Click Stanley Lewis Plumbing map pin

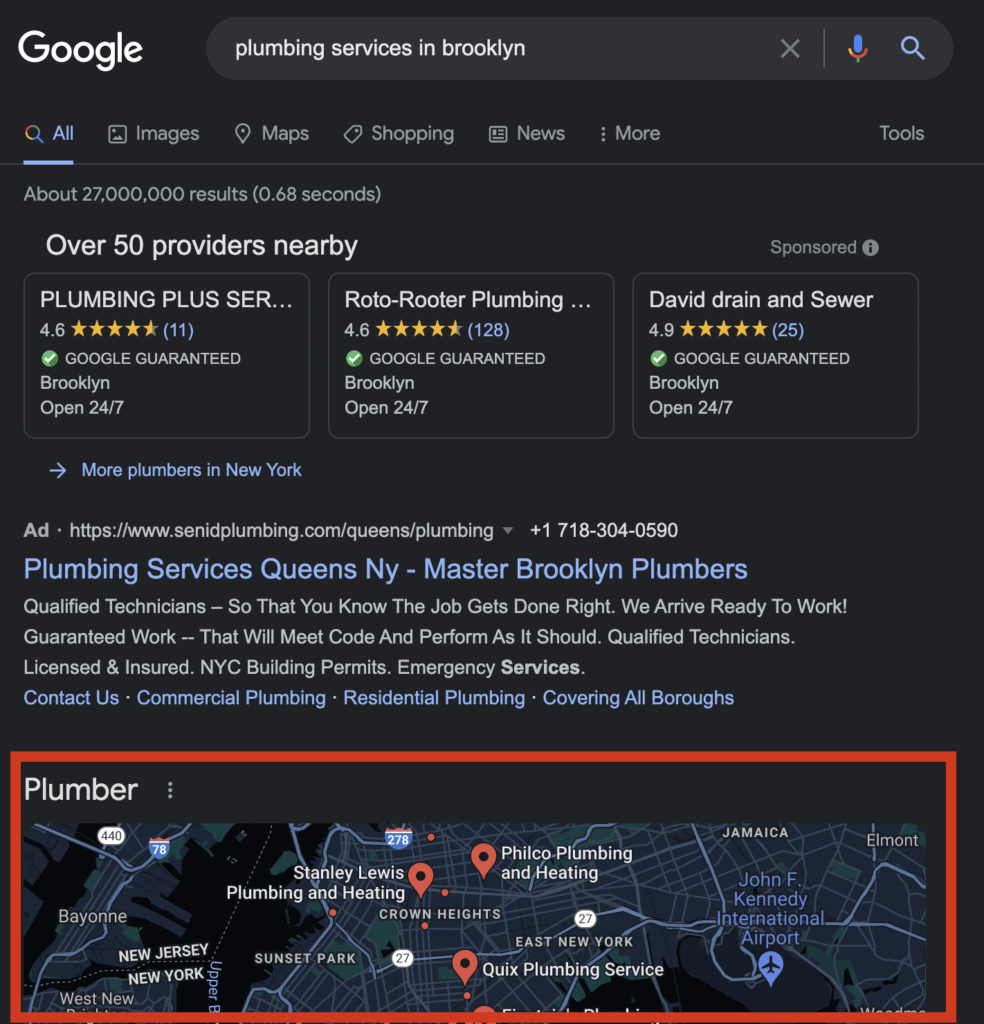coord(421,879)
